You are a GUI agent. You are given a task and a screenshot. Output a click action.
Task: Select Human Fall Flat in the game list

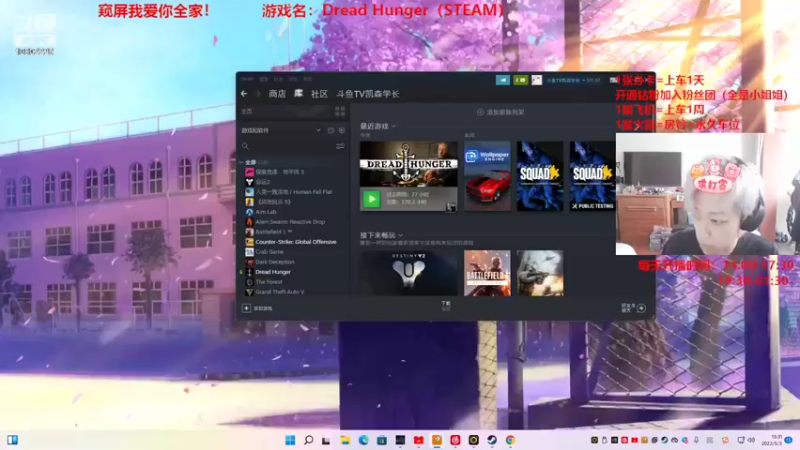(293, 192)
